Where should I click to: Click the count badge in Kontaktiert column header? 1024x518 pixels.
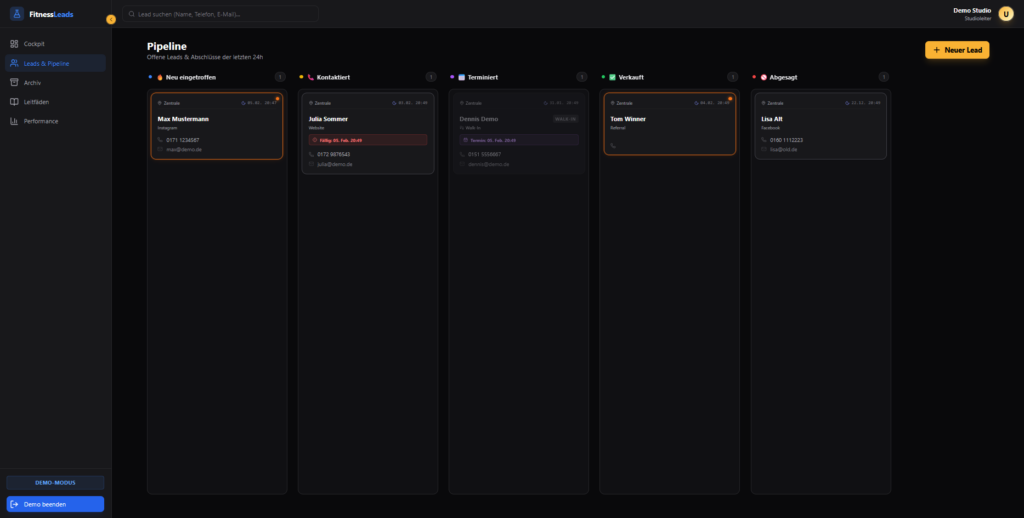(430, 77)
